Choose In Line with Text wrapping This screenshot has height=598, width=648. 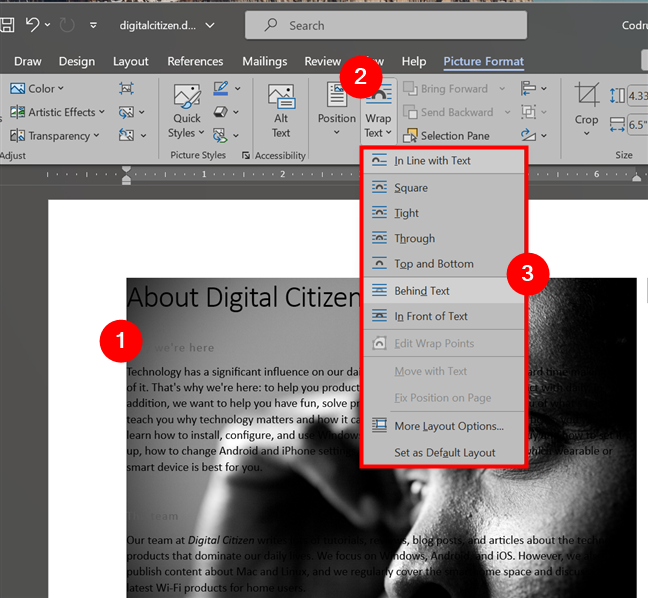click(444, 161)
